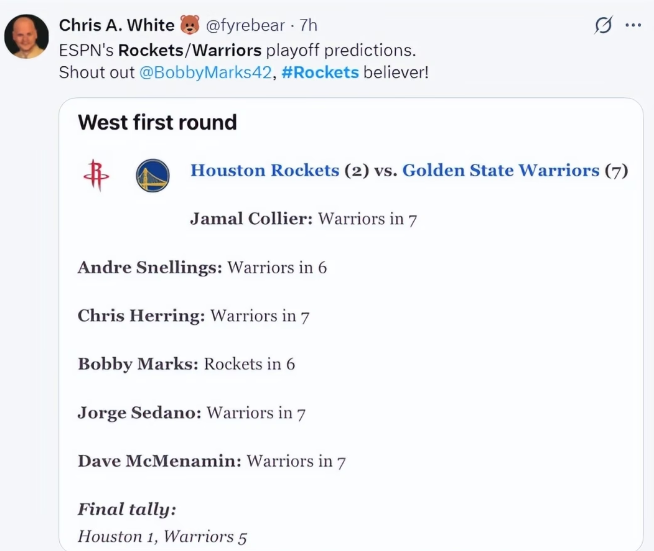The height and width of the screenshot is (551, 654).
Task: Open the three-dot more options menu
Action: pyautogui.click(x=633, y=25)
